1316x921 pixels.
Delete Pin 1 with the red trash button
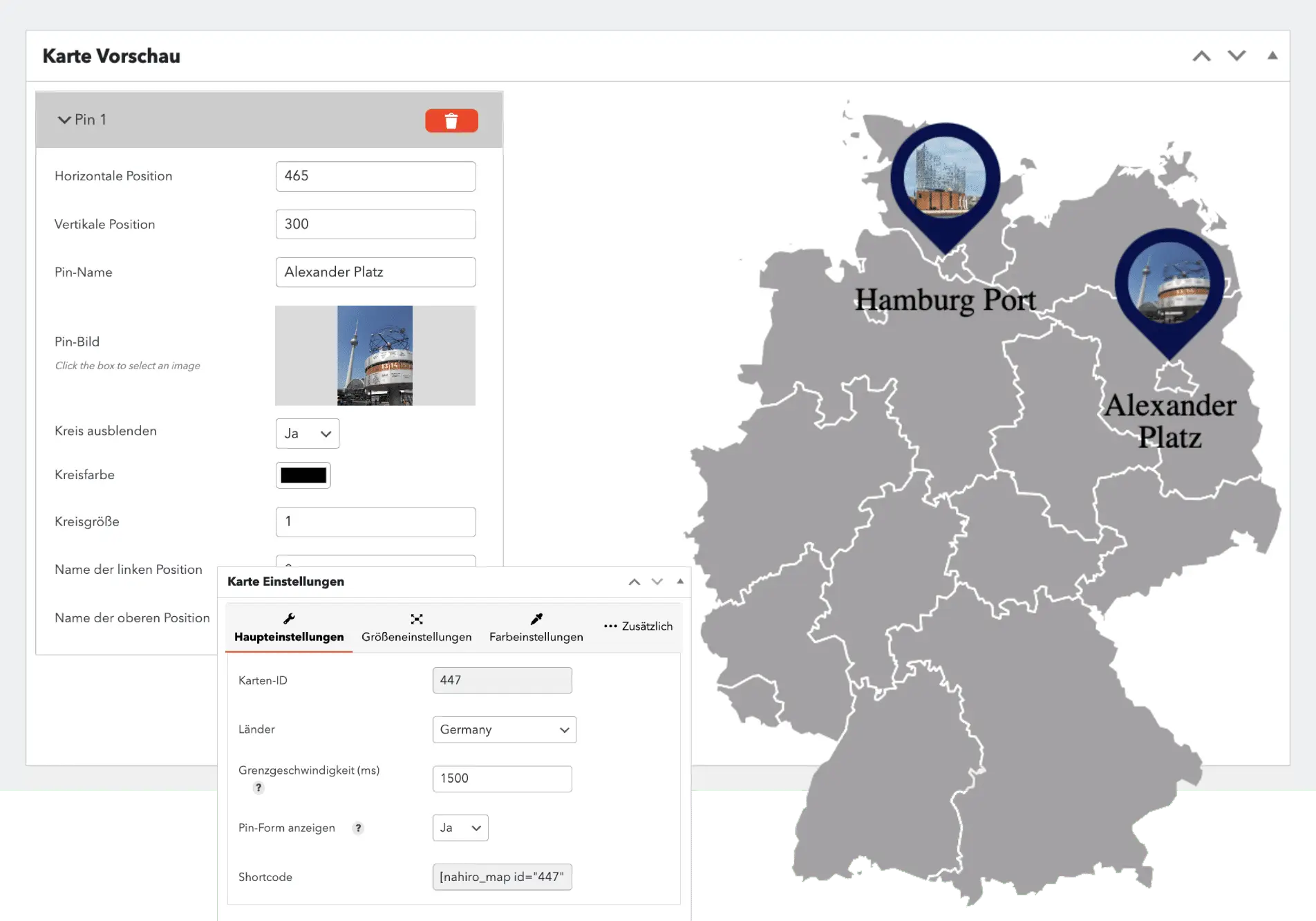coord(451,121)
